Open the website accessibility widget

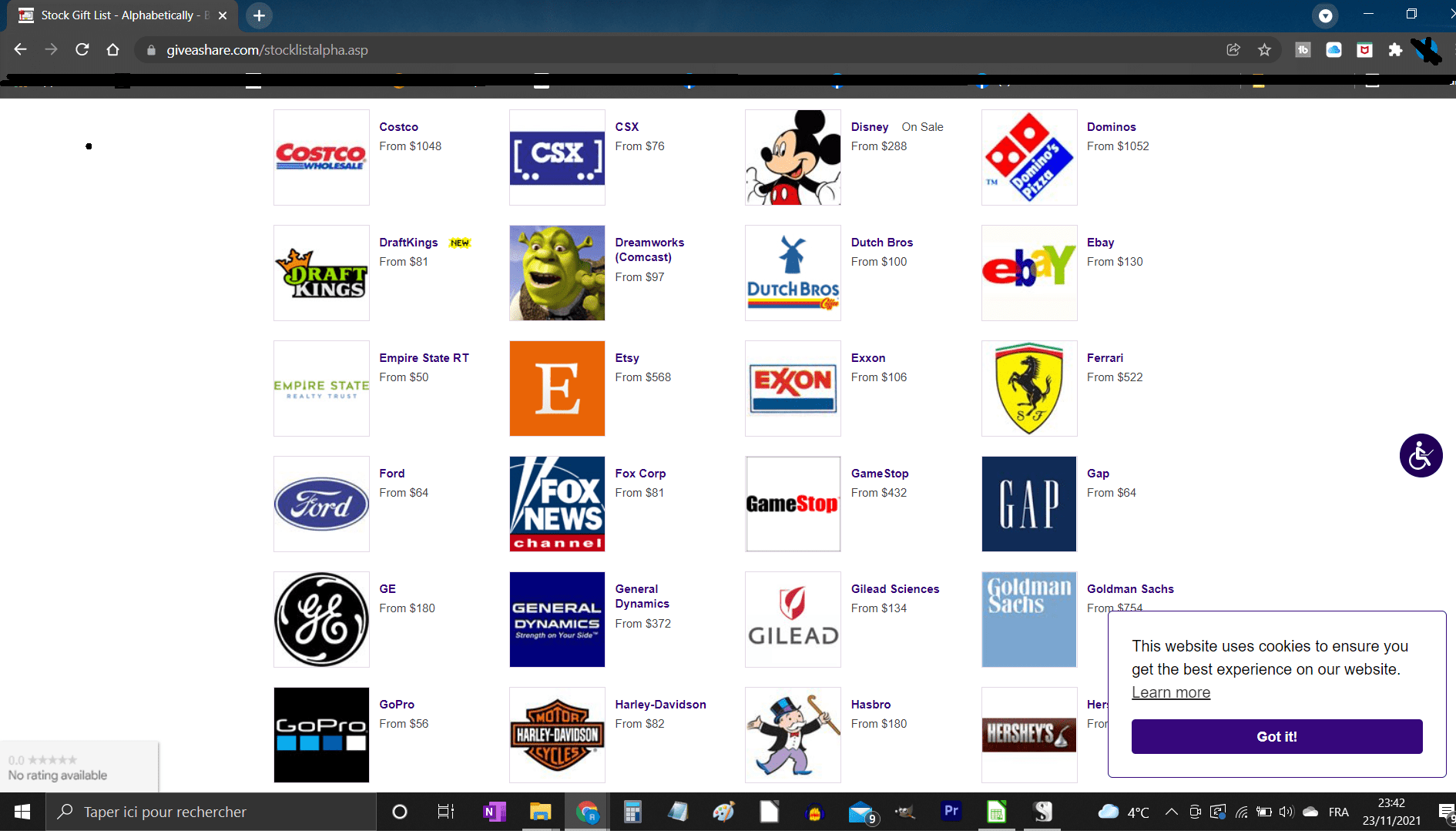tap(1421, 456)
